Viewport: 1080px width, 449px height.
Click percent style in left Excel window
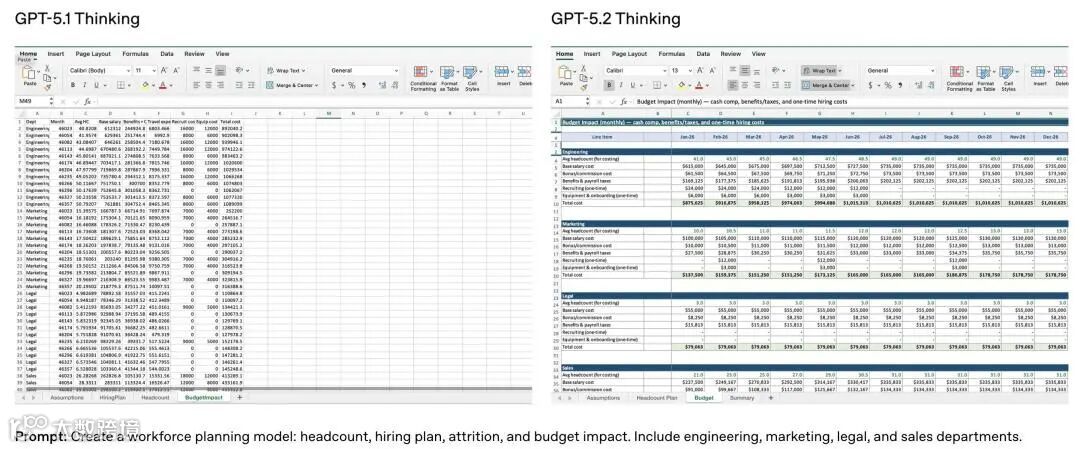pyautogui.click(x=351, y=85)
